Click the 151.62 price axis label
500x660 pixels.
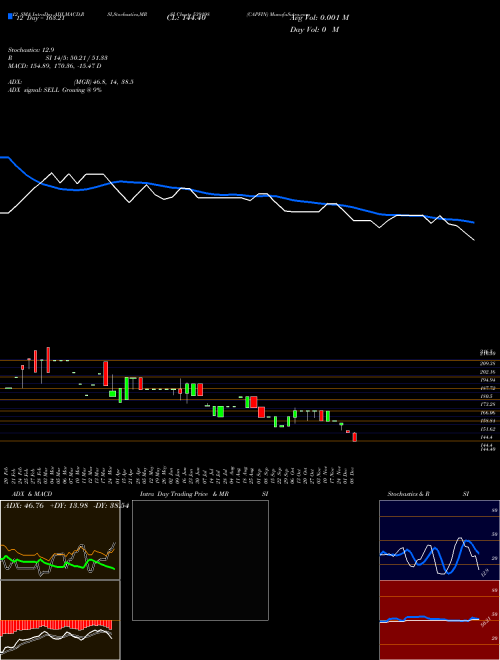(x=488, y=429)
